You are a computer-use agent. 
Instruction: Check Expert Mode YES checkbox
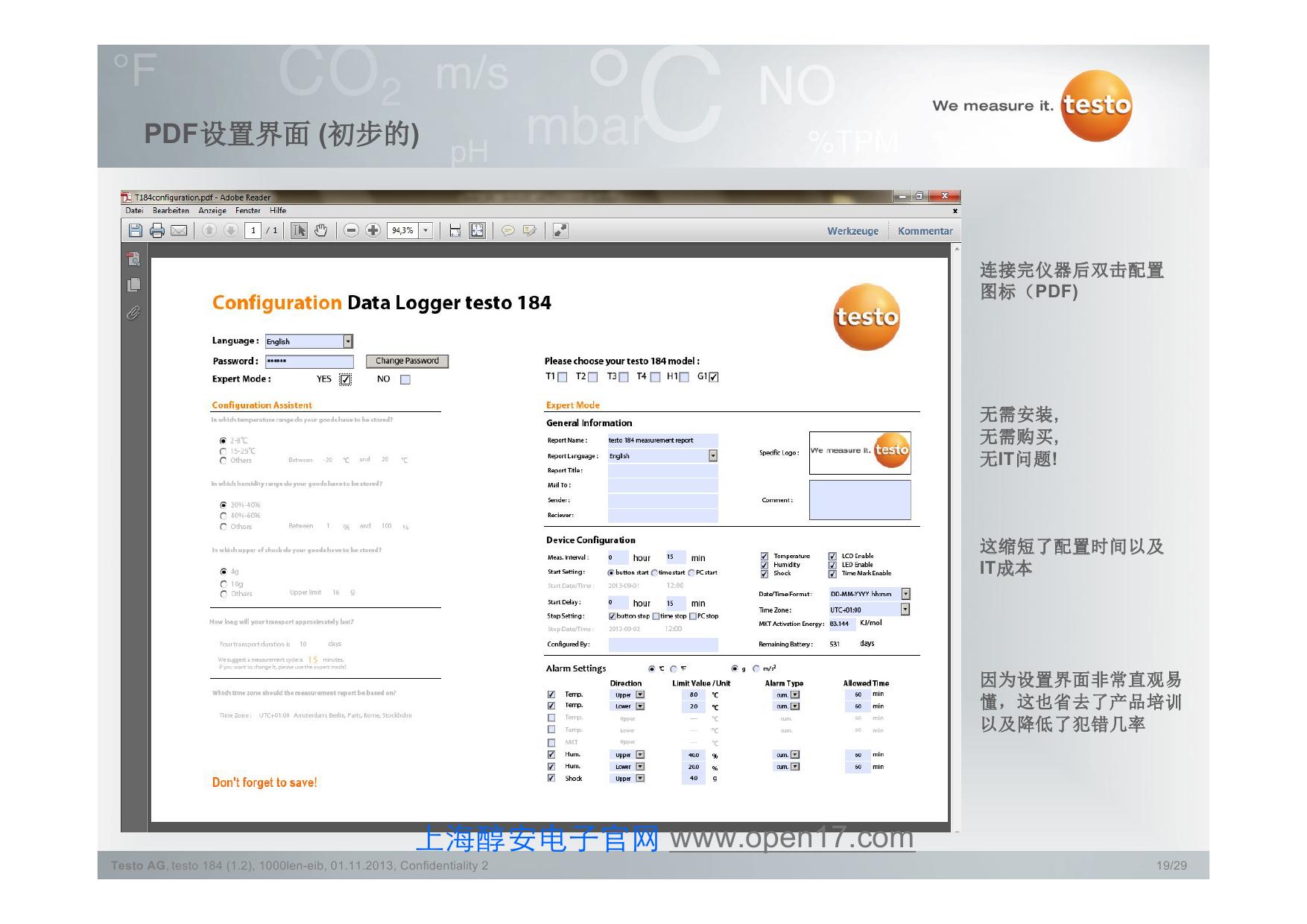click(x=345, y=379)
